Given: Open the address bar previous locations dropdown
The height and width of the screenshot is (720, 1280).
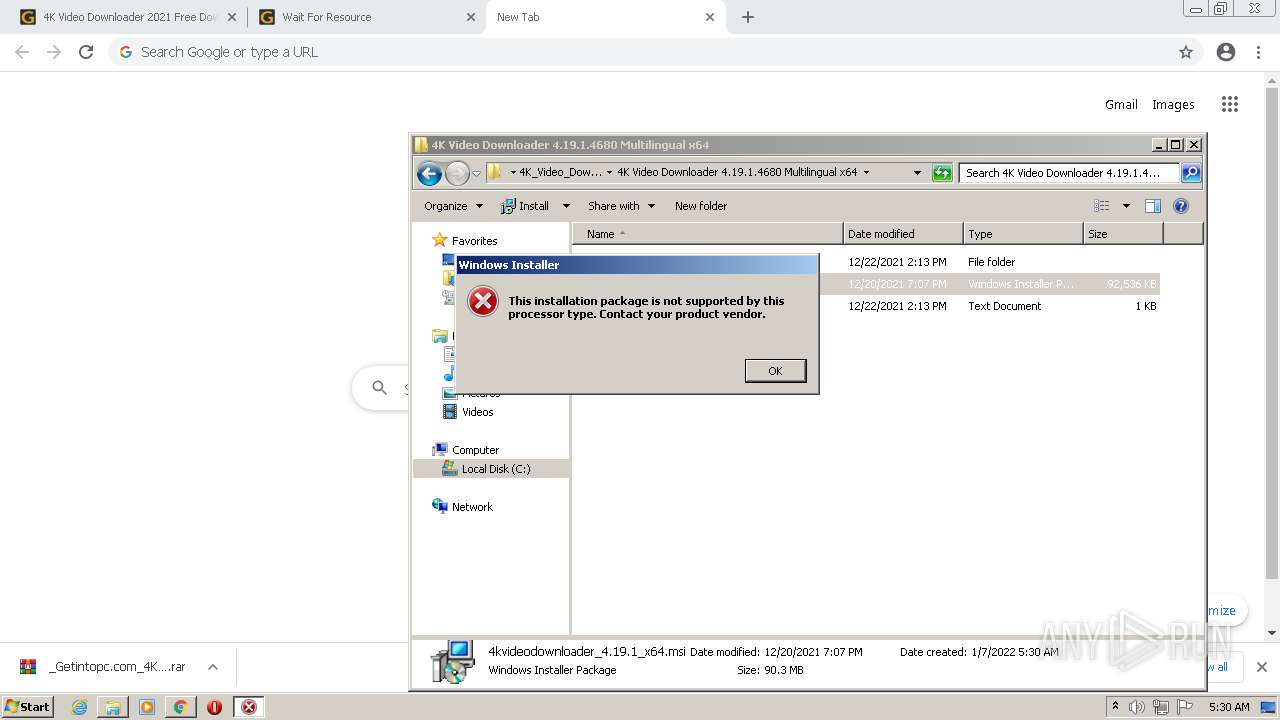Looking at the screenshot, I should 917,172.
